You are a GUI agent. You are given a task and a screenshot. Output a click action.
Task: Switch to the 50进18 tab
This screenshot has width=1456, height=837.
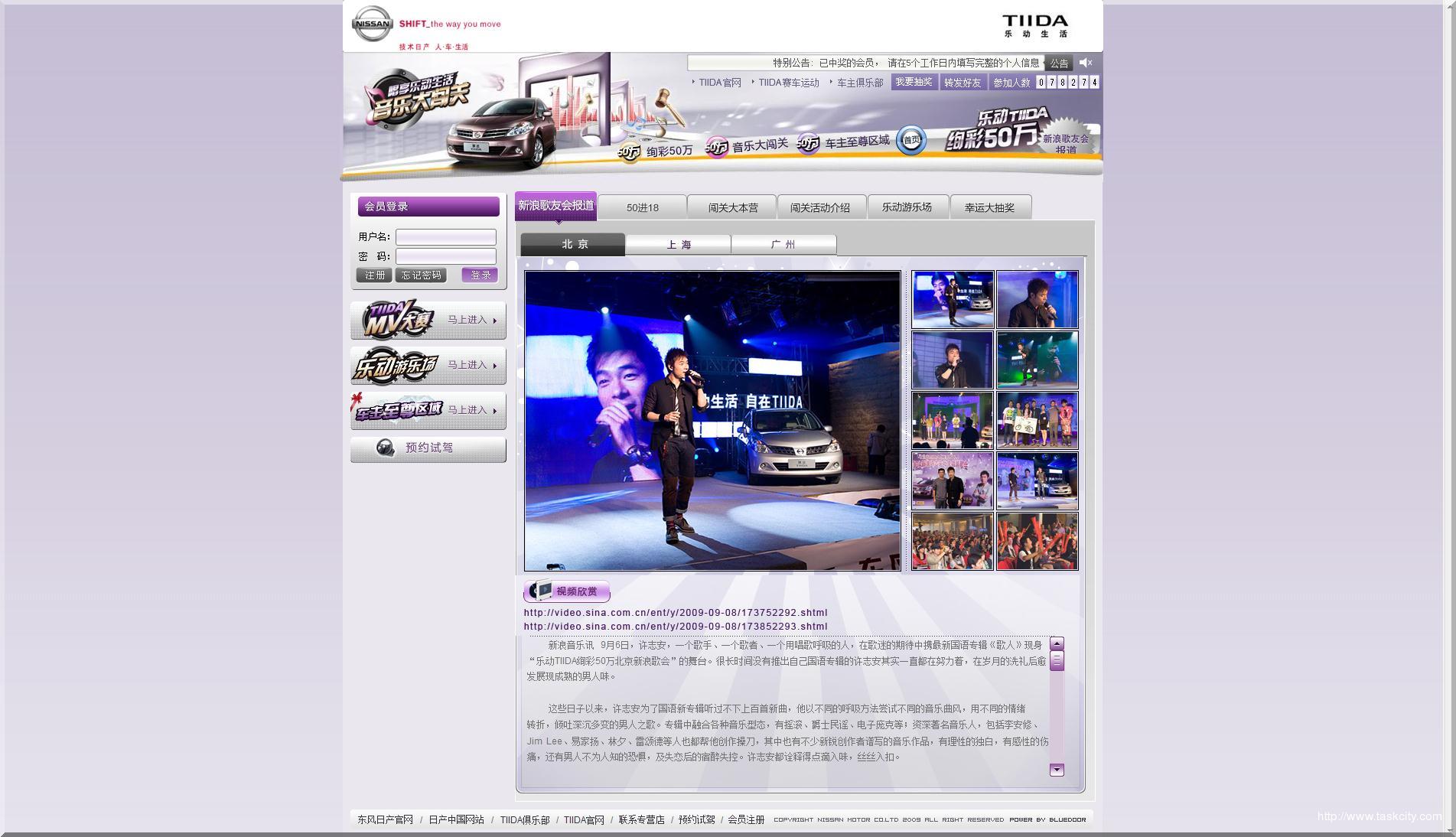tap(642, 207)
